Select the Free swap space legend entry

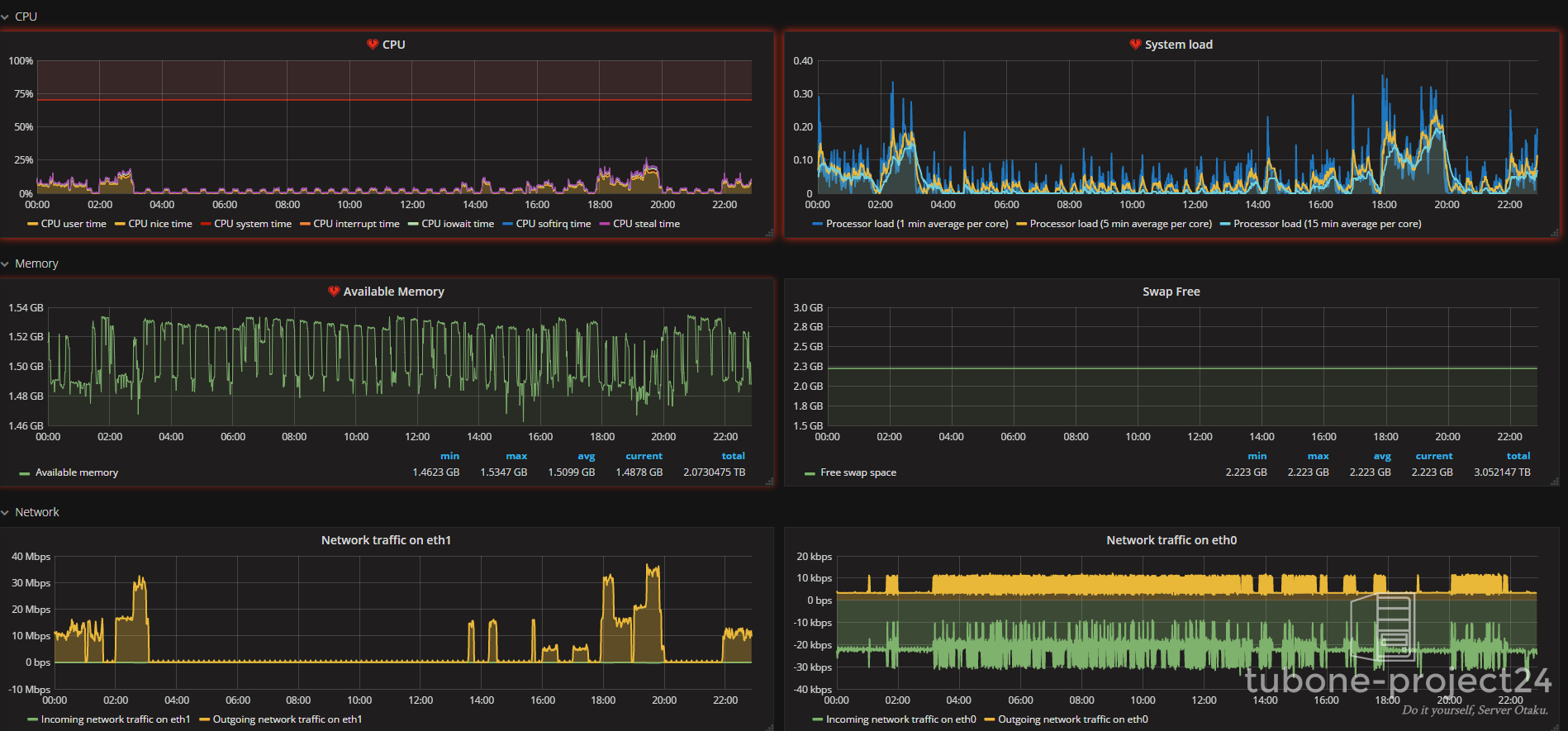tap(858, 472)
